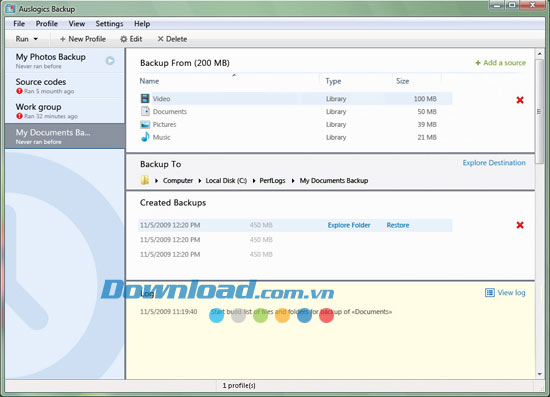Create a New Profile

tap(83, 39)
